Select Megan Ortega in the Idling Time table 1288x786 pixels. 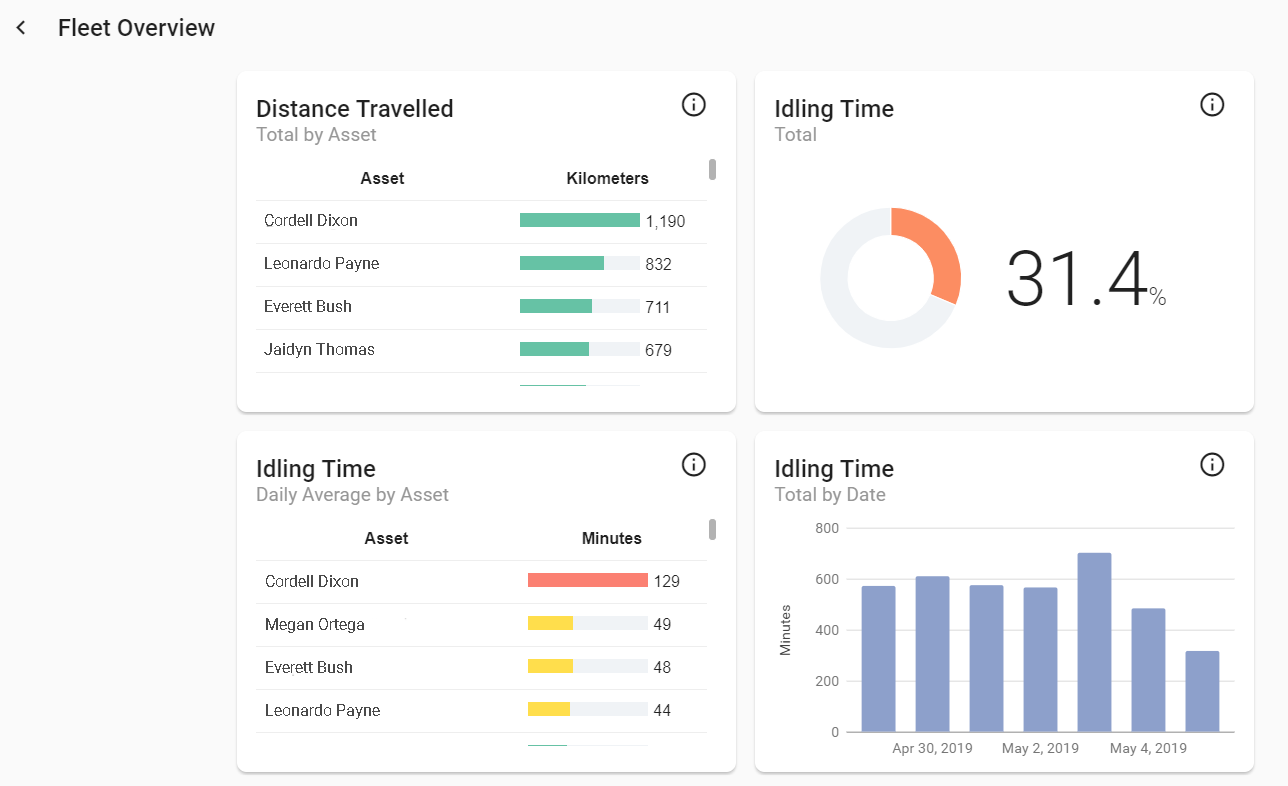point(314,624)
